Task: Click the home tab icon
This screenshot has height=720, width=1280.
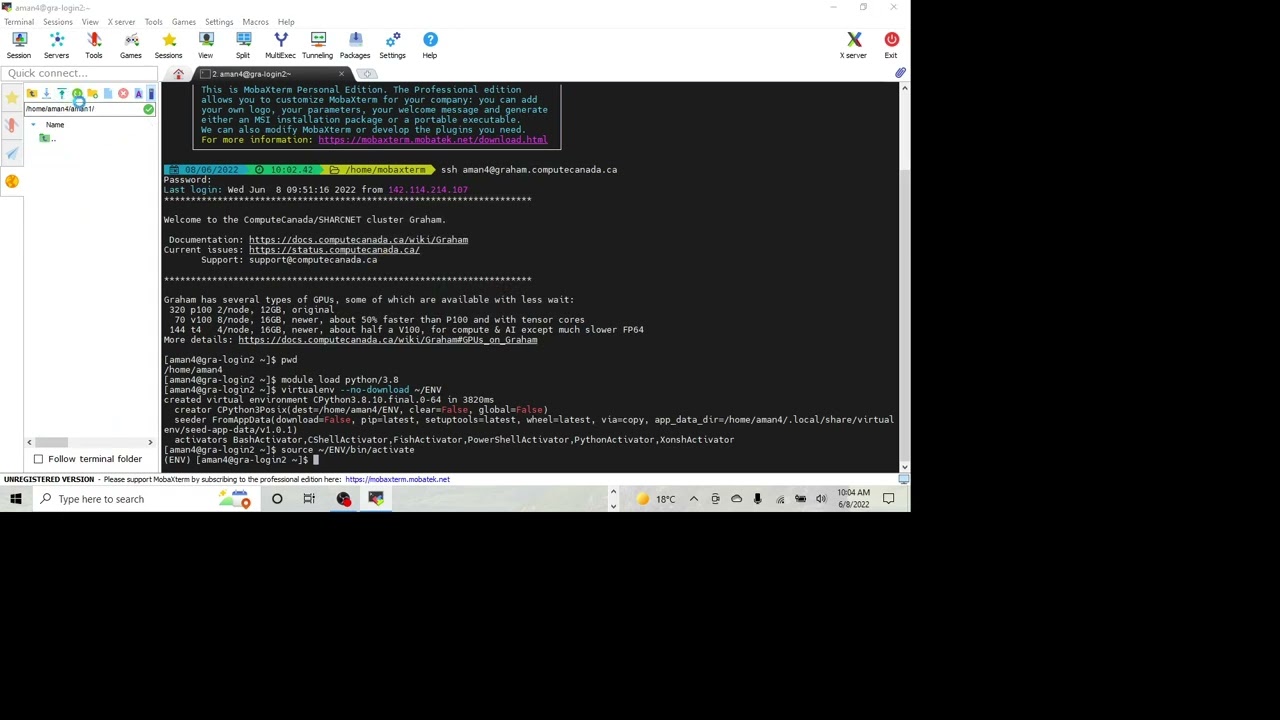Action: pos(178,74)
